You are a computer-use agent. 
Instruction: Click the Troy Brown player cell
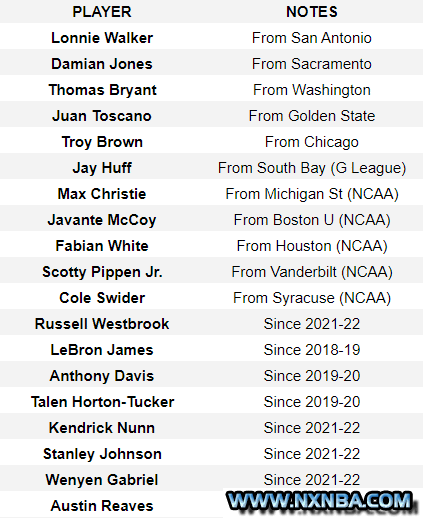tap(102, 142)
